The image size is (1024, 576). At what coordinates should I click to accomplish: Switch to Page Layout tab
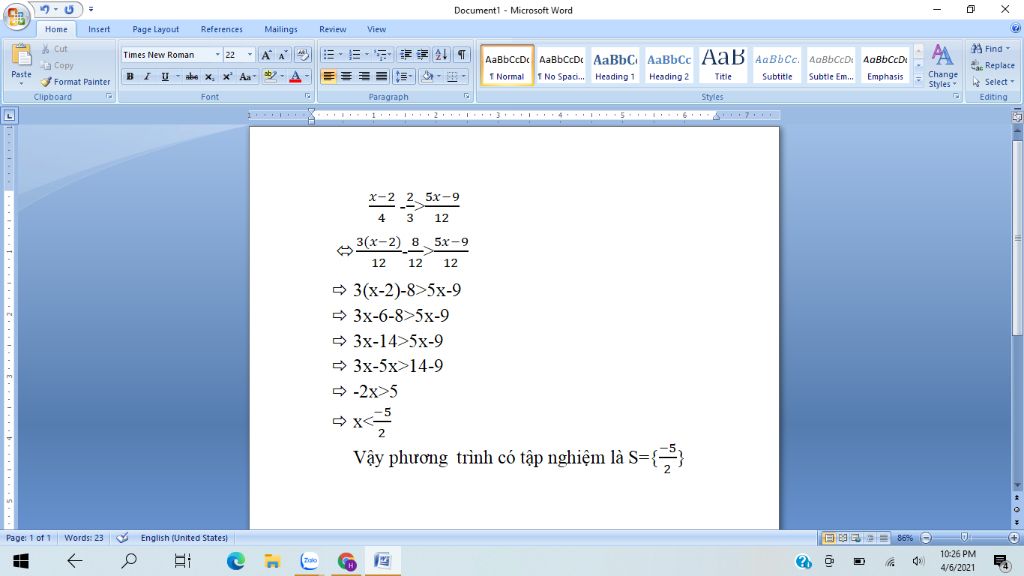(x=155, y=29)
